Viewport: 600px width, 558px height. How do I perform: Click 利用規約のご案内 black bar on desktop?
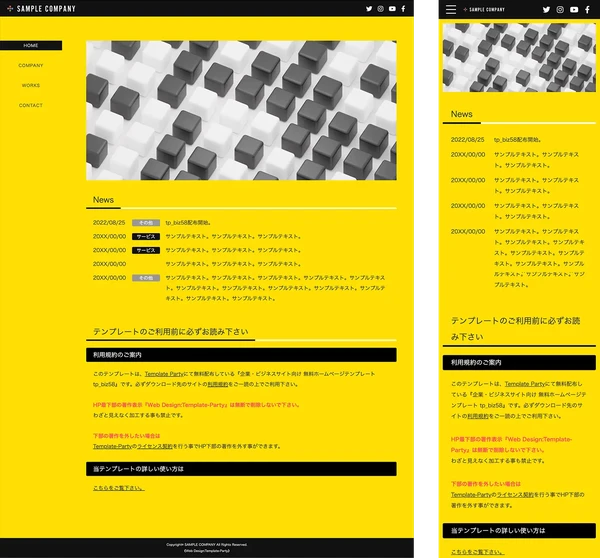241,355
